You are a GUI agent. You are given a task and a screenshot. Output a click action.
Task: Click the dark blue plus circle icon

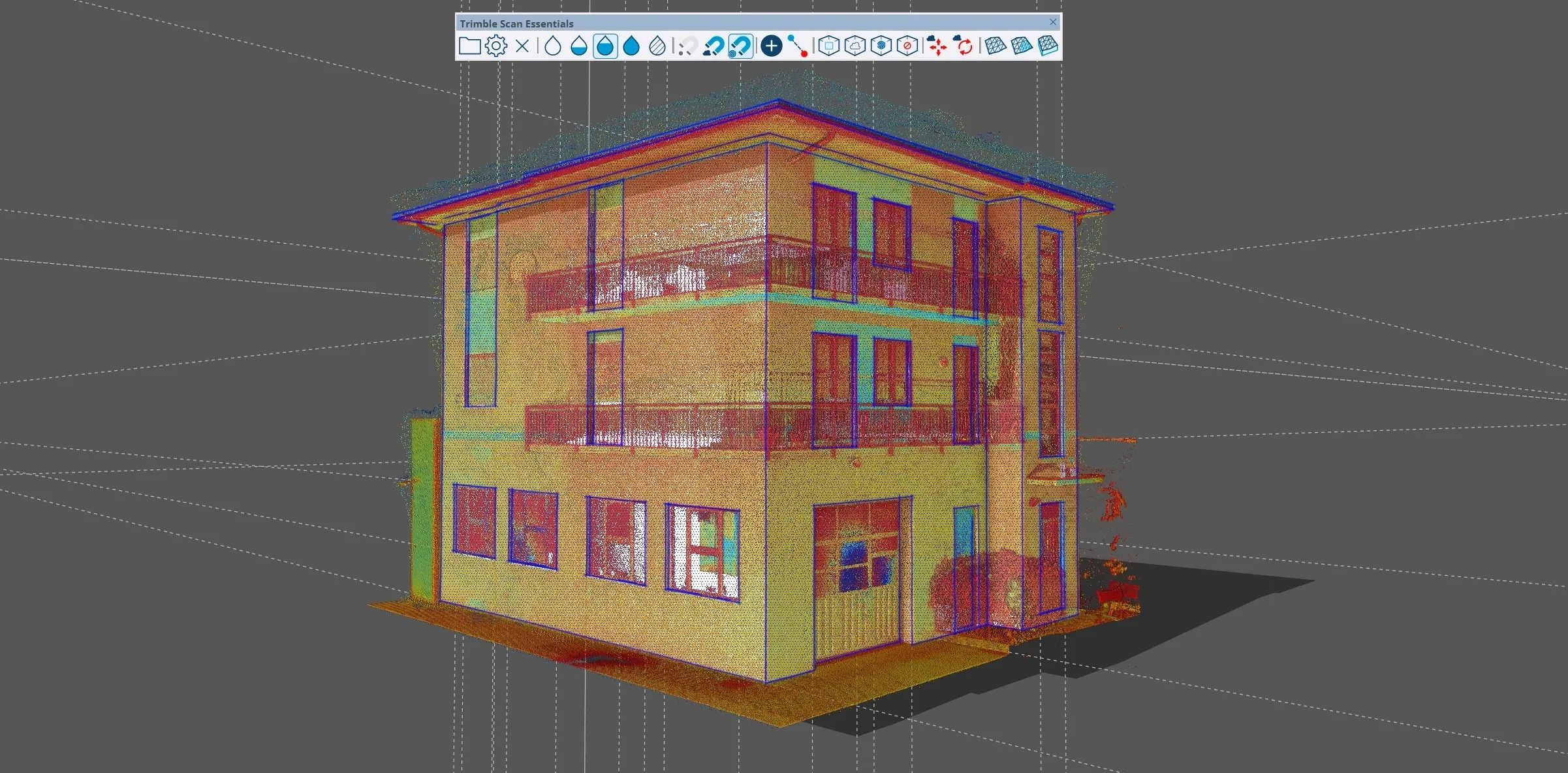[x=772, y=46]
